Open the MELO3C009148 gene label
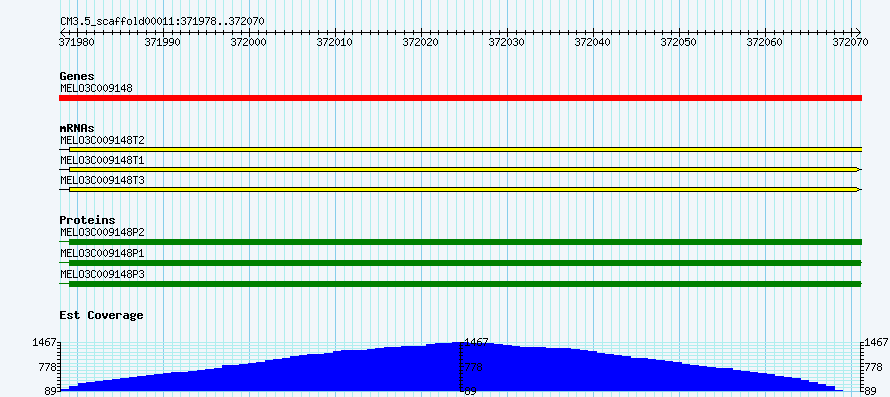The height and width of the screenshot is (397, 890). click(96, 88)
